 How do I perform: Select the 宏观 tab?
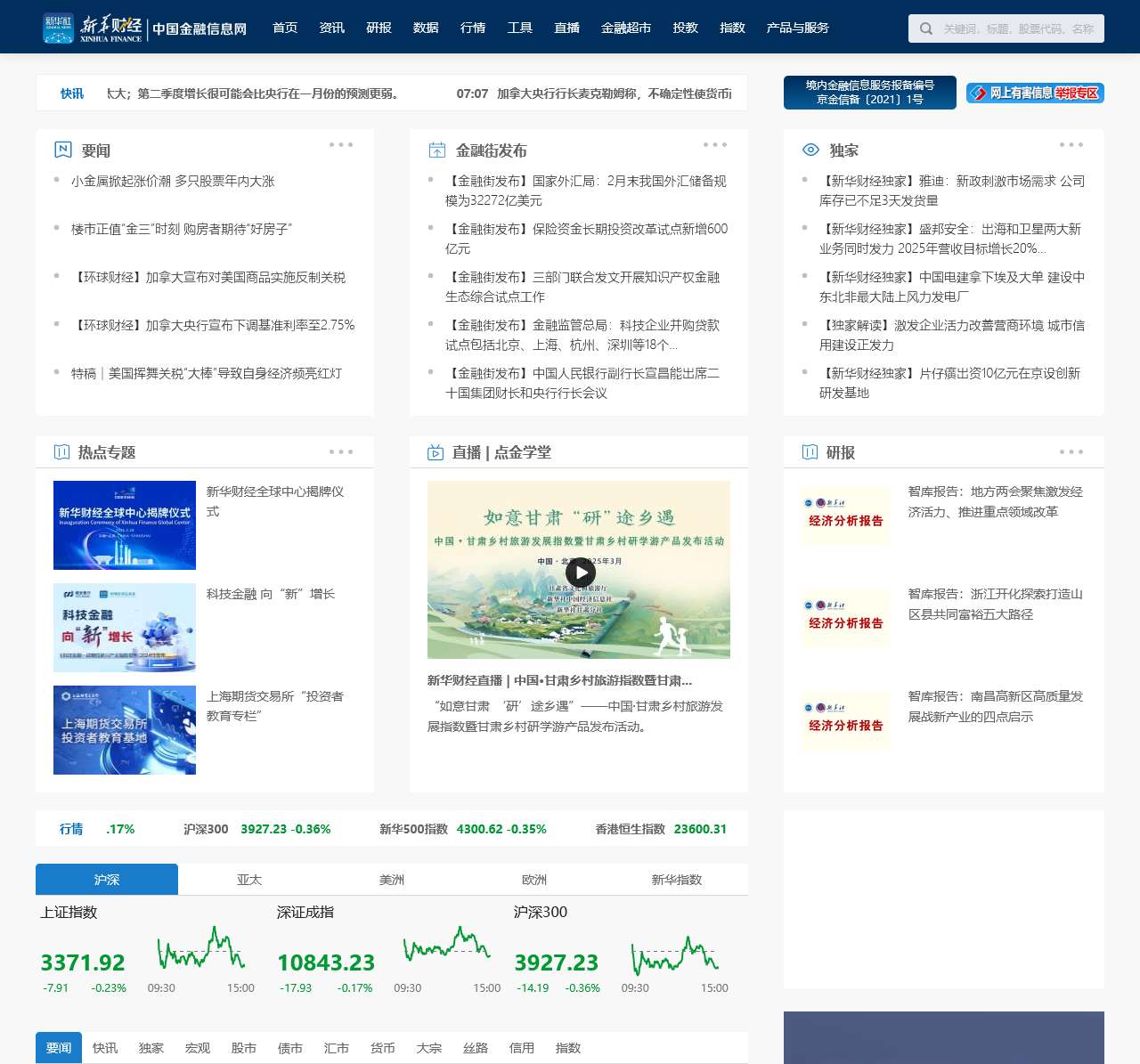click(198, 1048)
